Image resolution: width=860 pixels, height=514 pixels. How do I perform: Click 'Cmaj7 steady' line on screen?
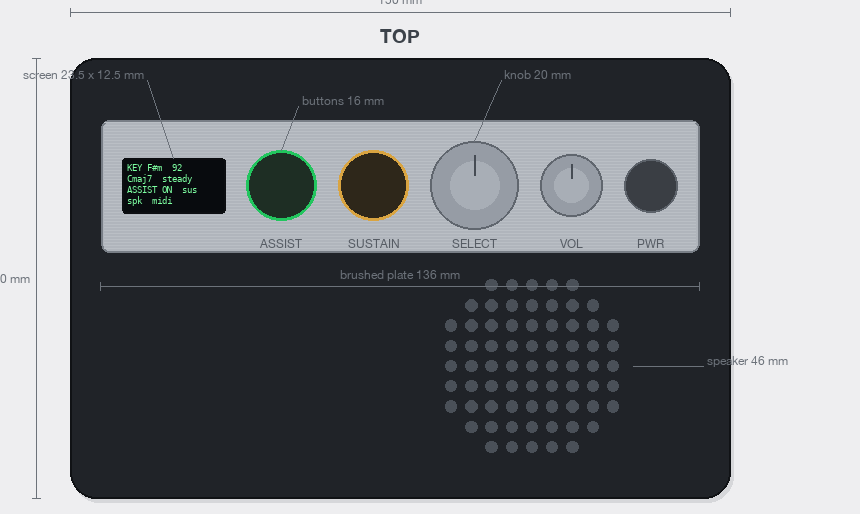tap(160, 179)
